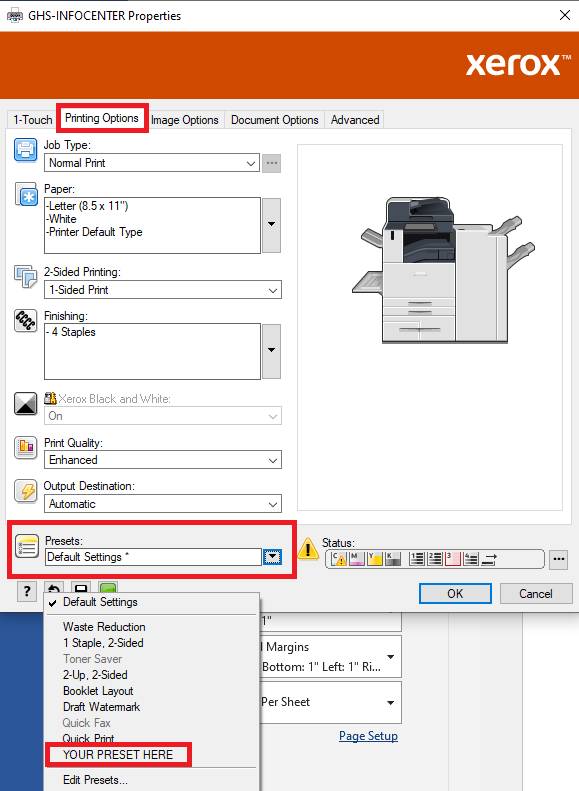Click the Presets text field
This screenshot has width=579, height=791.
point(153,557)
